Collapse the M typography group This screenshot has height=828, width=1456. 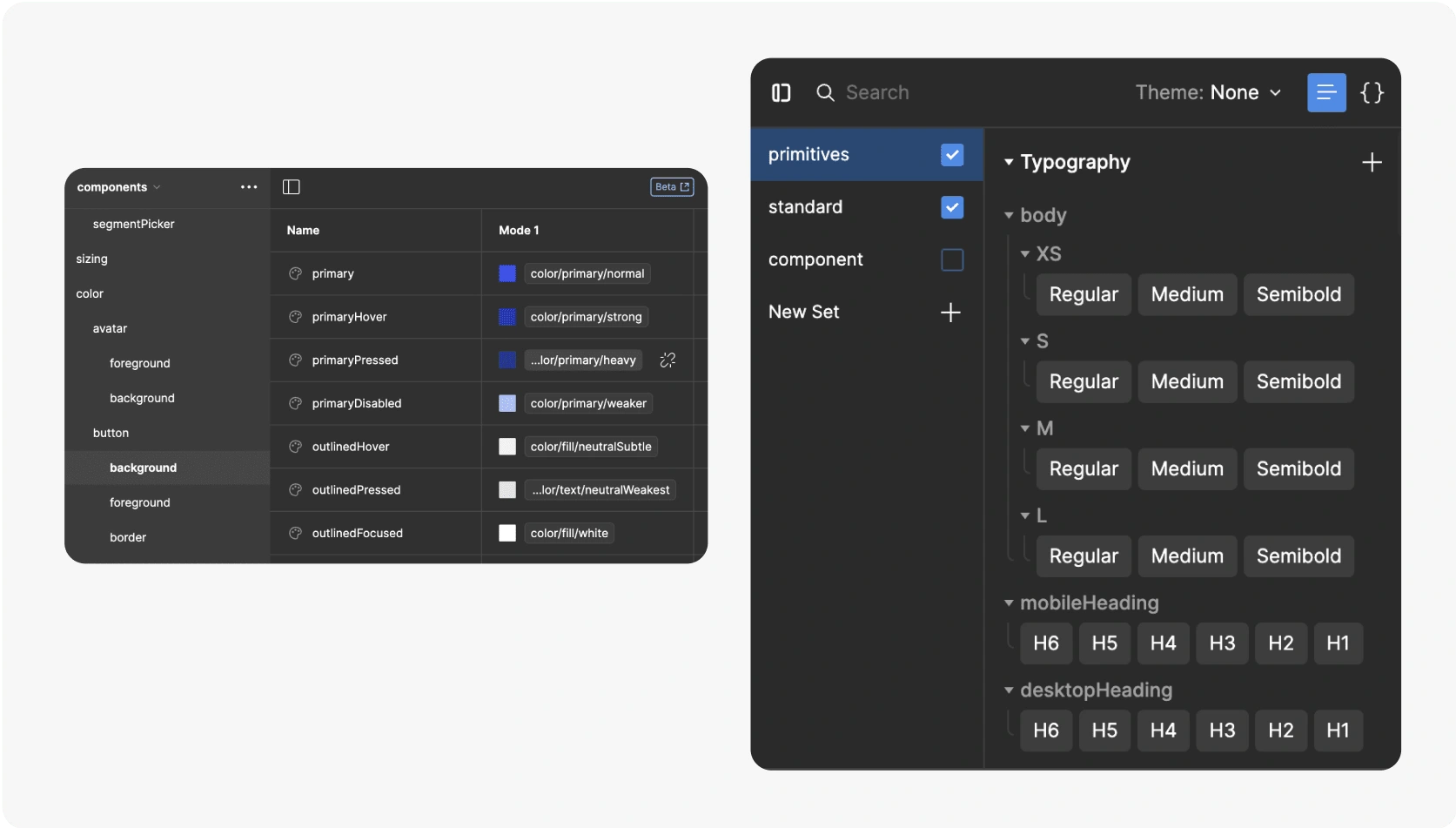click(1025, 428)
